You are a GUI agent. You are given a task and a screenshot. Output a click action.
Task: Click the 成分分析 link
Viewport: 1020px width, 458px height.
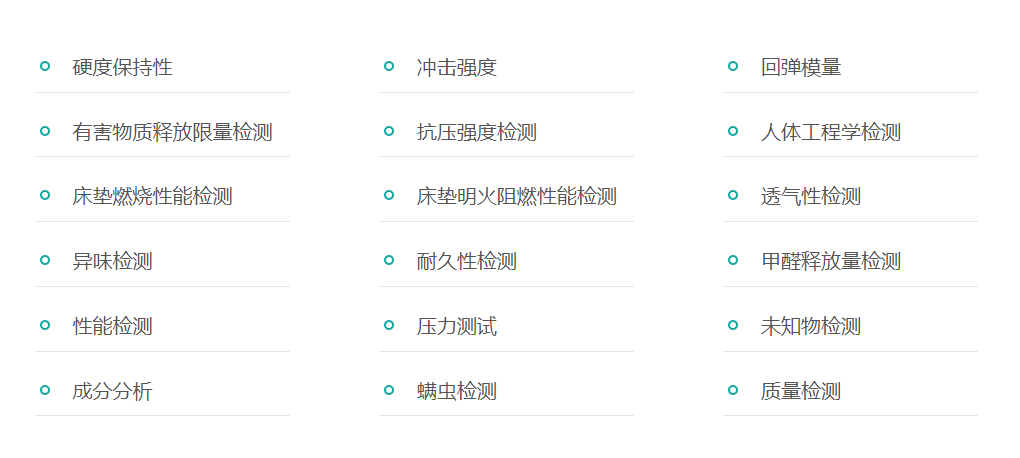pos(112,391)
